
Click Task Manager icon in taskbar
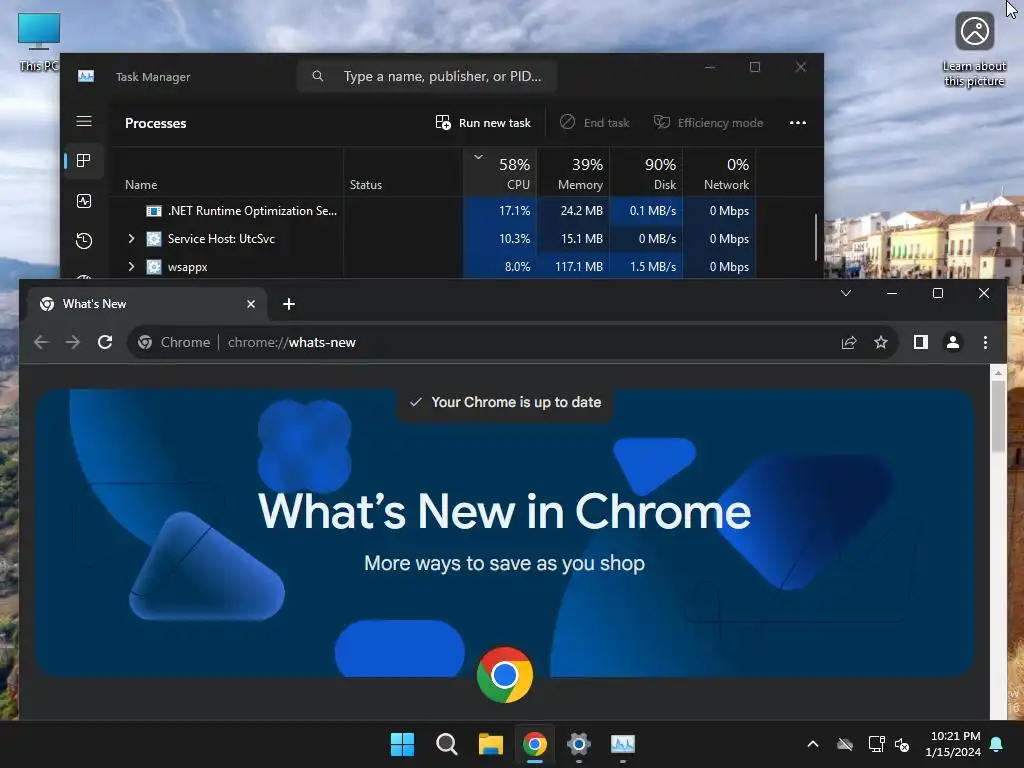click(x=622, y=744)
